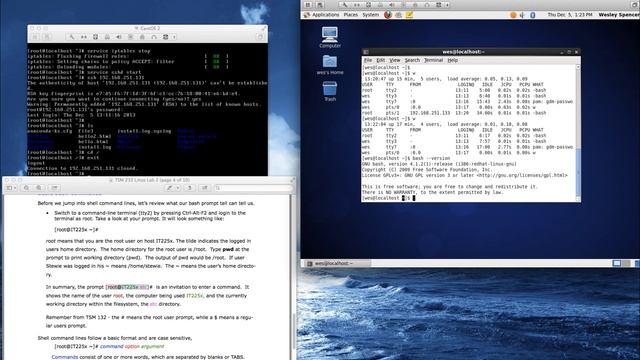This screenshot has height=360, width=640.
Task: Switch to second workspace in workspace switcher
Action: point(626,263)
